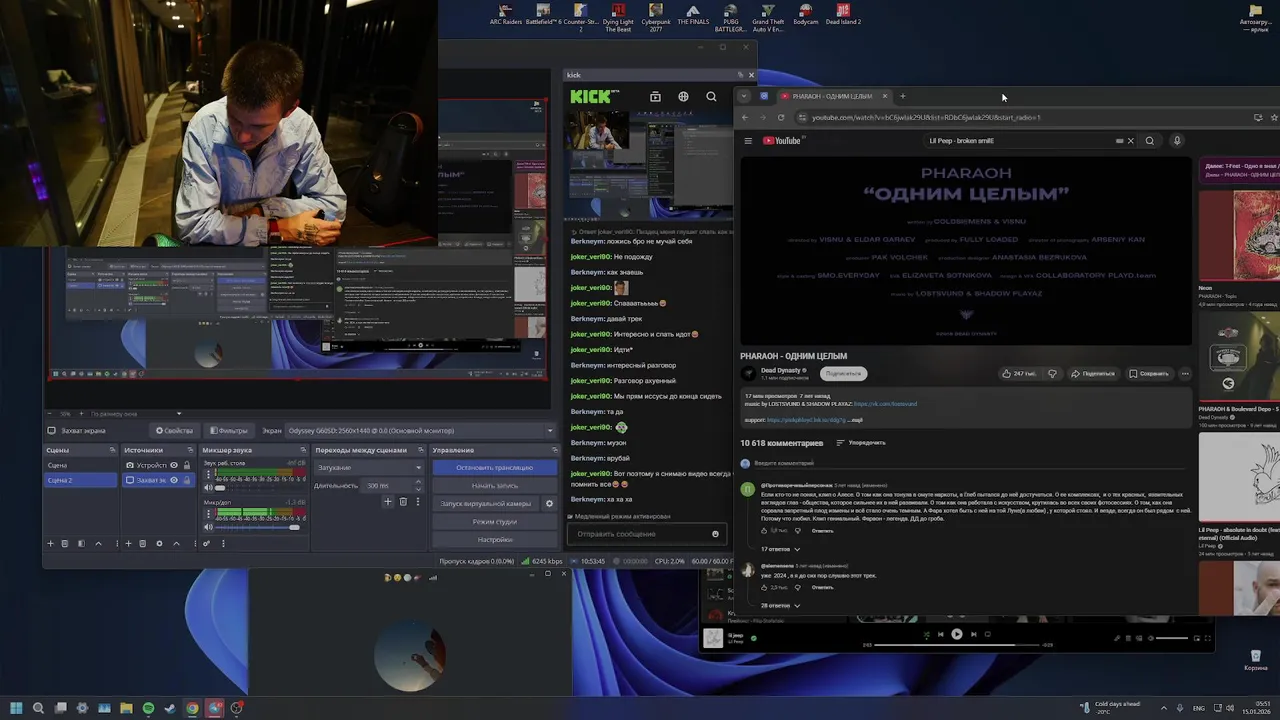
Task: Mute the Mic/Aux speaker icon in OBS mixer
Action: (208, 527)
